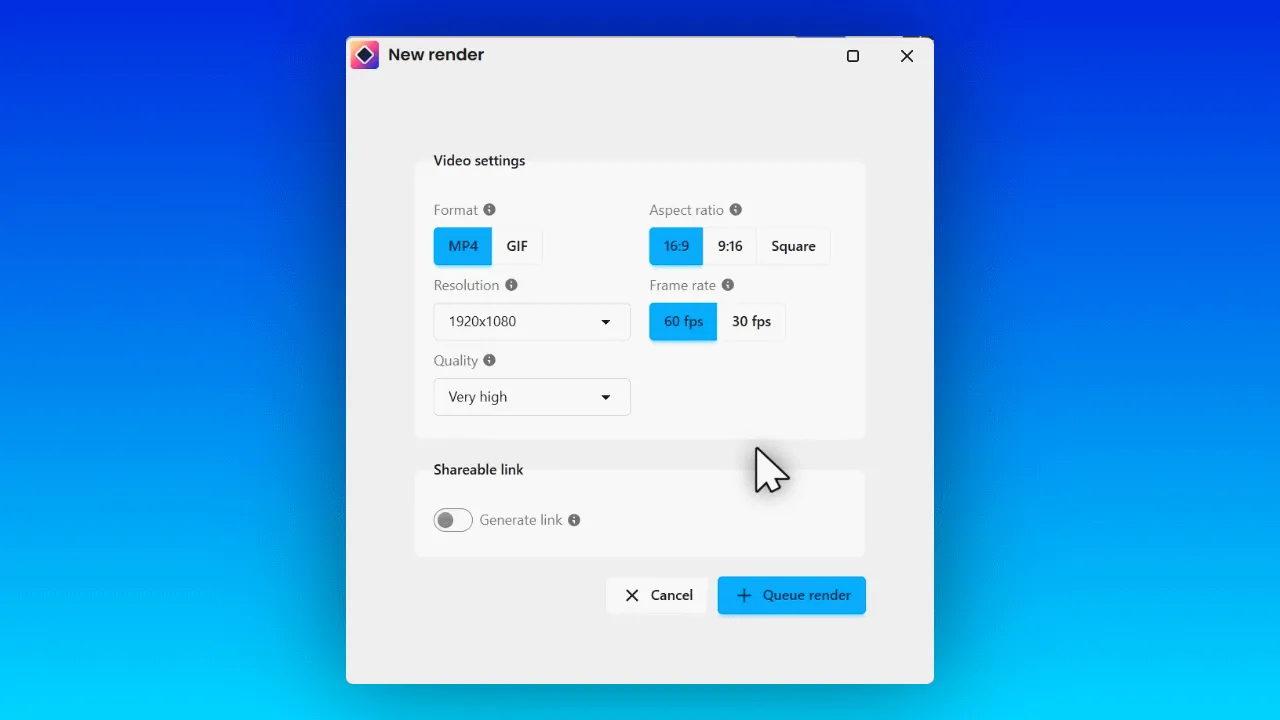Image resolution: width=1280 pixels, height=720 pixels.
Task: Click the Resolution info icon
Action: point(511,285)
